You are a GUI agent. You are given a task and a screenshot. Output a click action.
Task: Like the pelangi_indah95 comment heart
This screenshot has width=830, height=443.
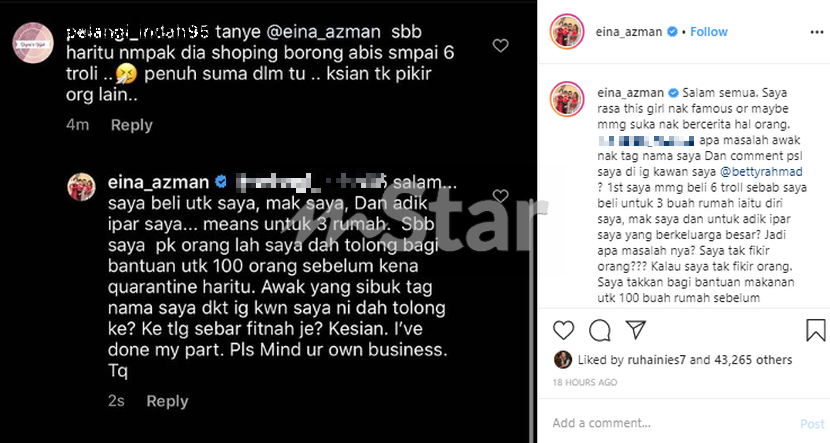(500, 46)
